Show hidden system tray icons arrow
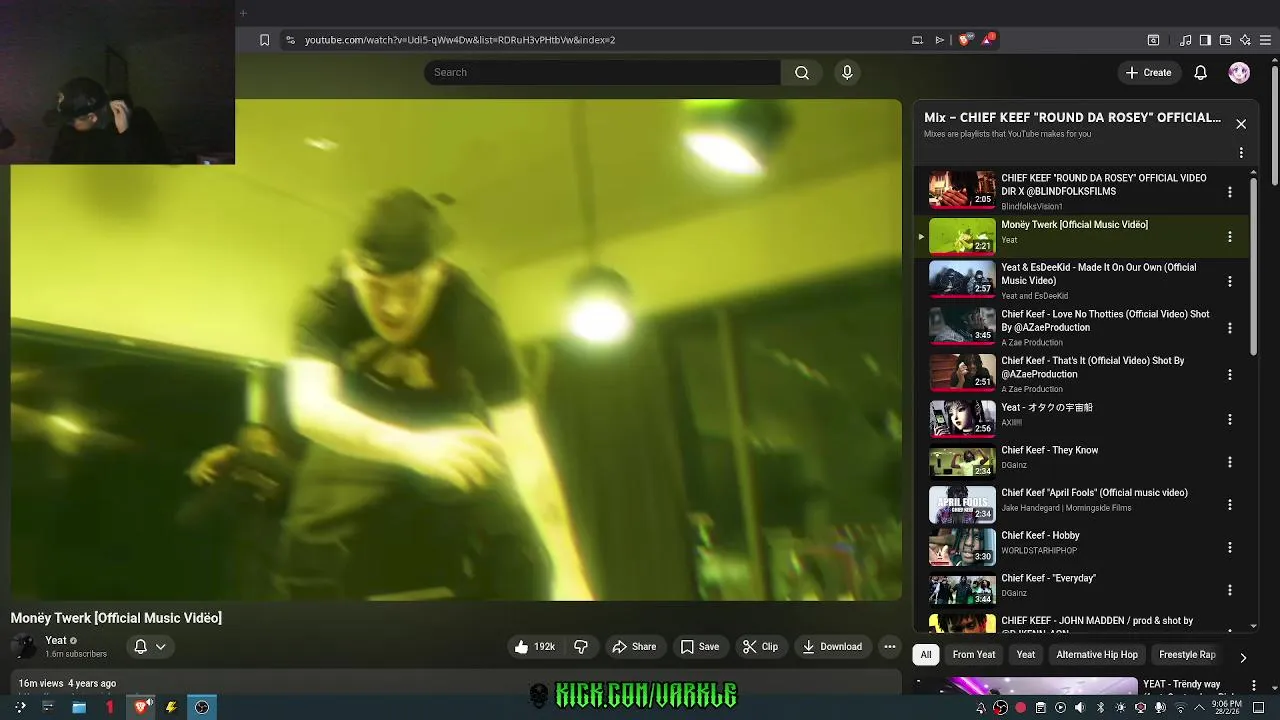This screenshot has width=1280, height=720. point(1199,708)
